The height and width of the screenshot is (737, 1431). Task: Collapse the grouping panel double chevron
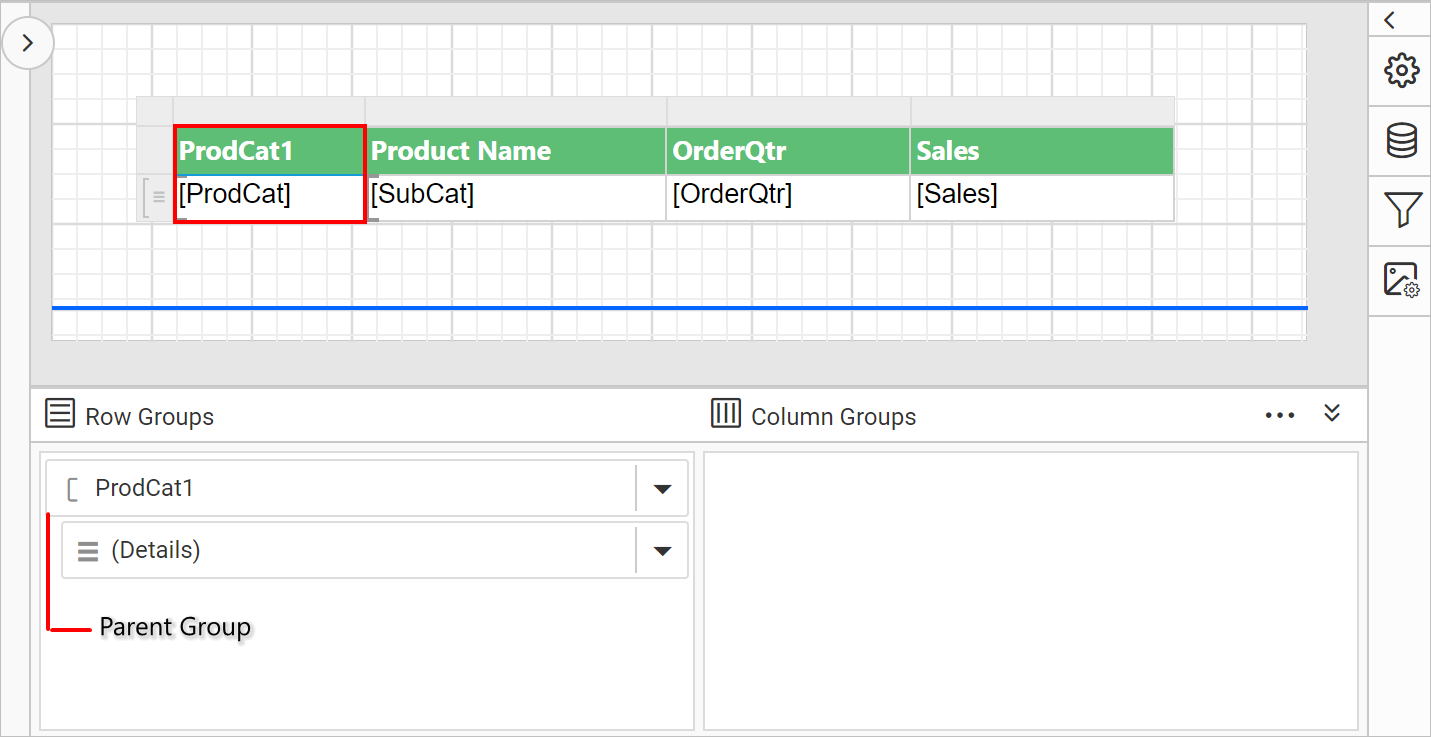1332,413
